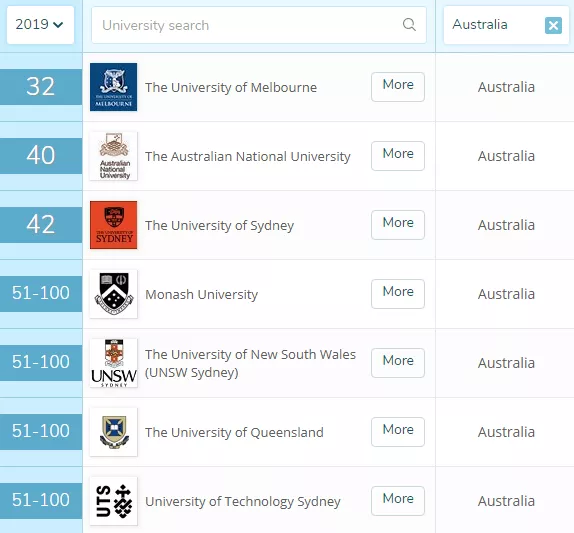
Task: Click Australia in the University of Technology Sydney row
Action: point(506,501)
